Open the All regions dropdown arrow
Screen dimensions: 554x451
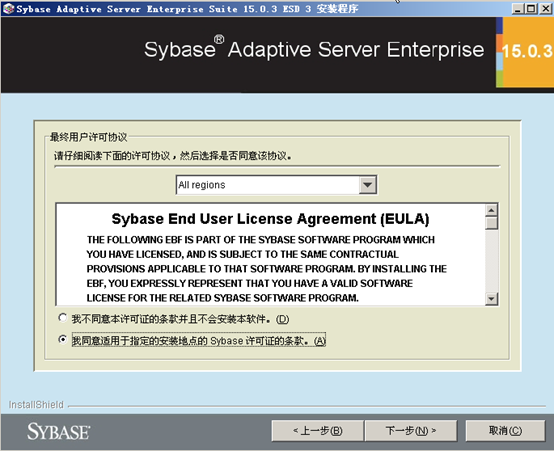tap(367, 185)
